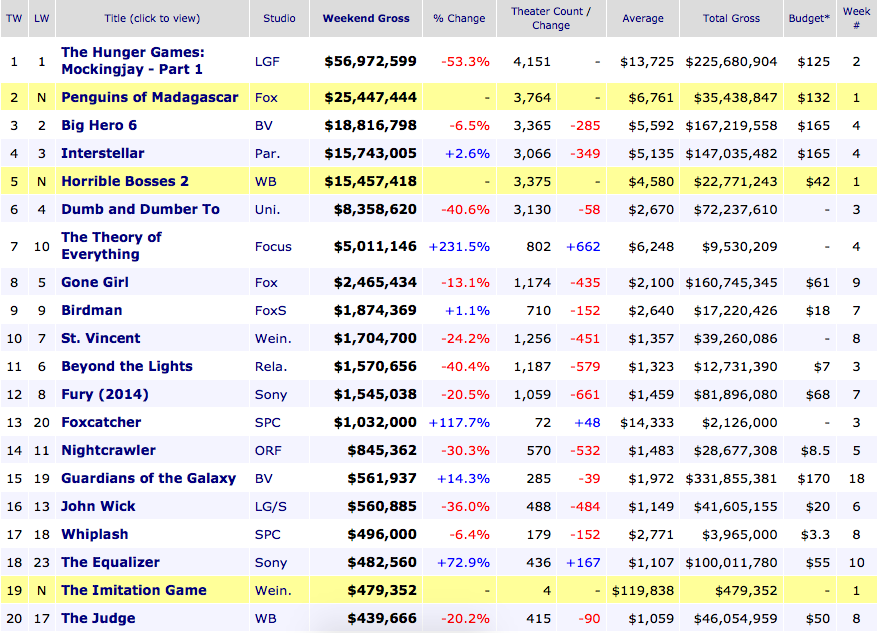Click the Birdman title link

pos(91,310)
